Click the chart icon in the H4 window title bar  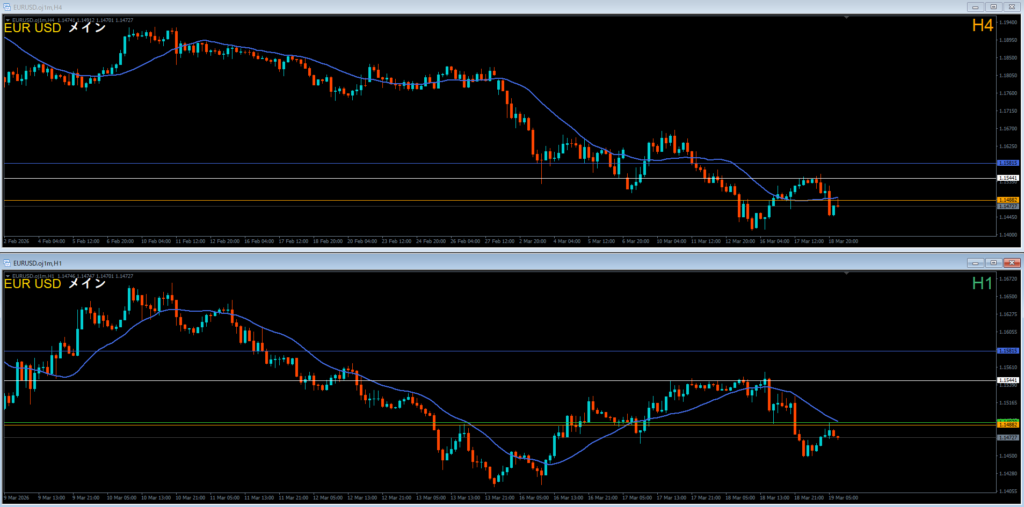coord(7,6)
